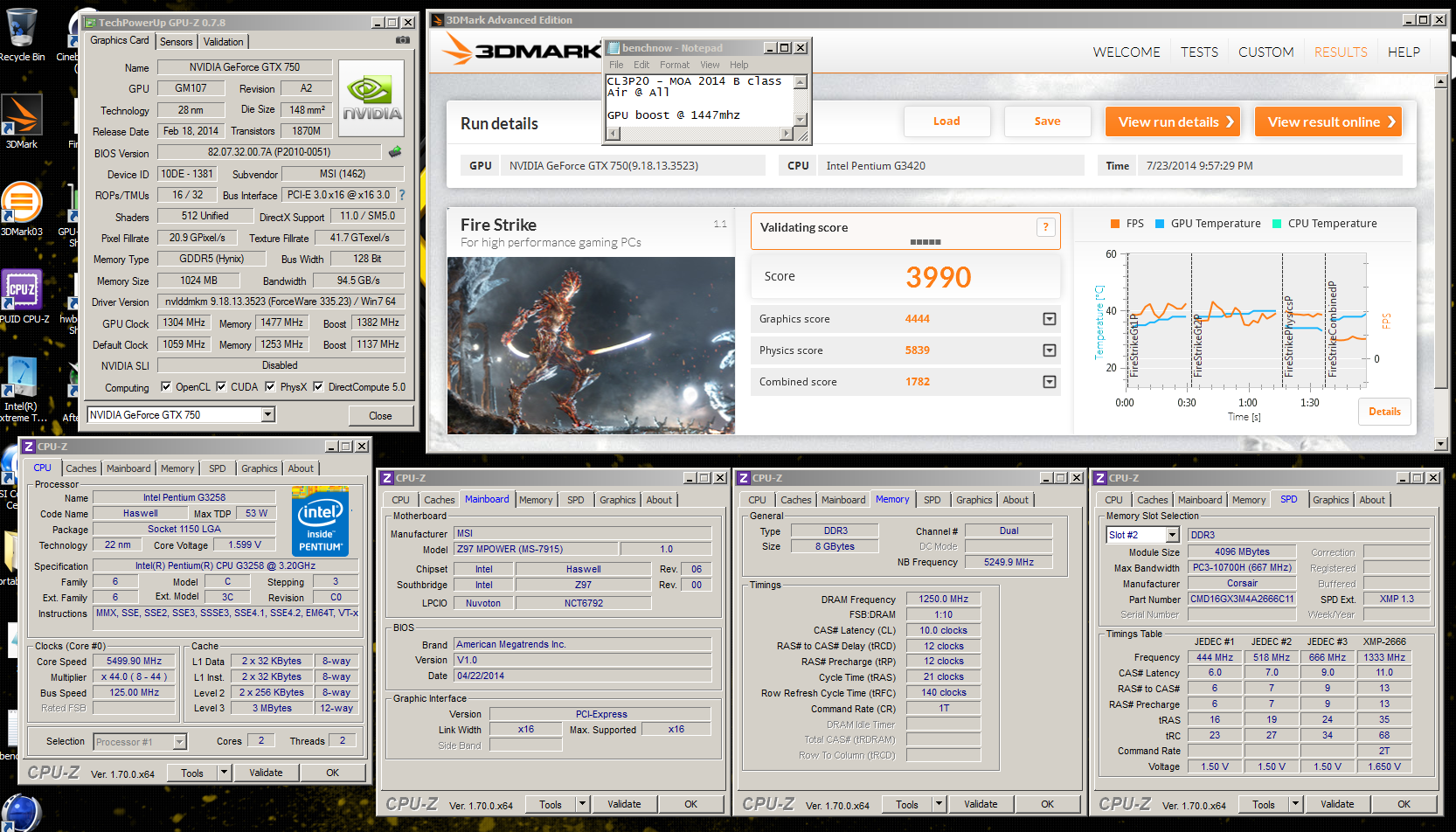Open the Tools dropdown arrow in CPU-Z Mainboard window
The image size is (1456, 832).
pos(582,804)
